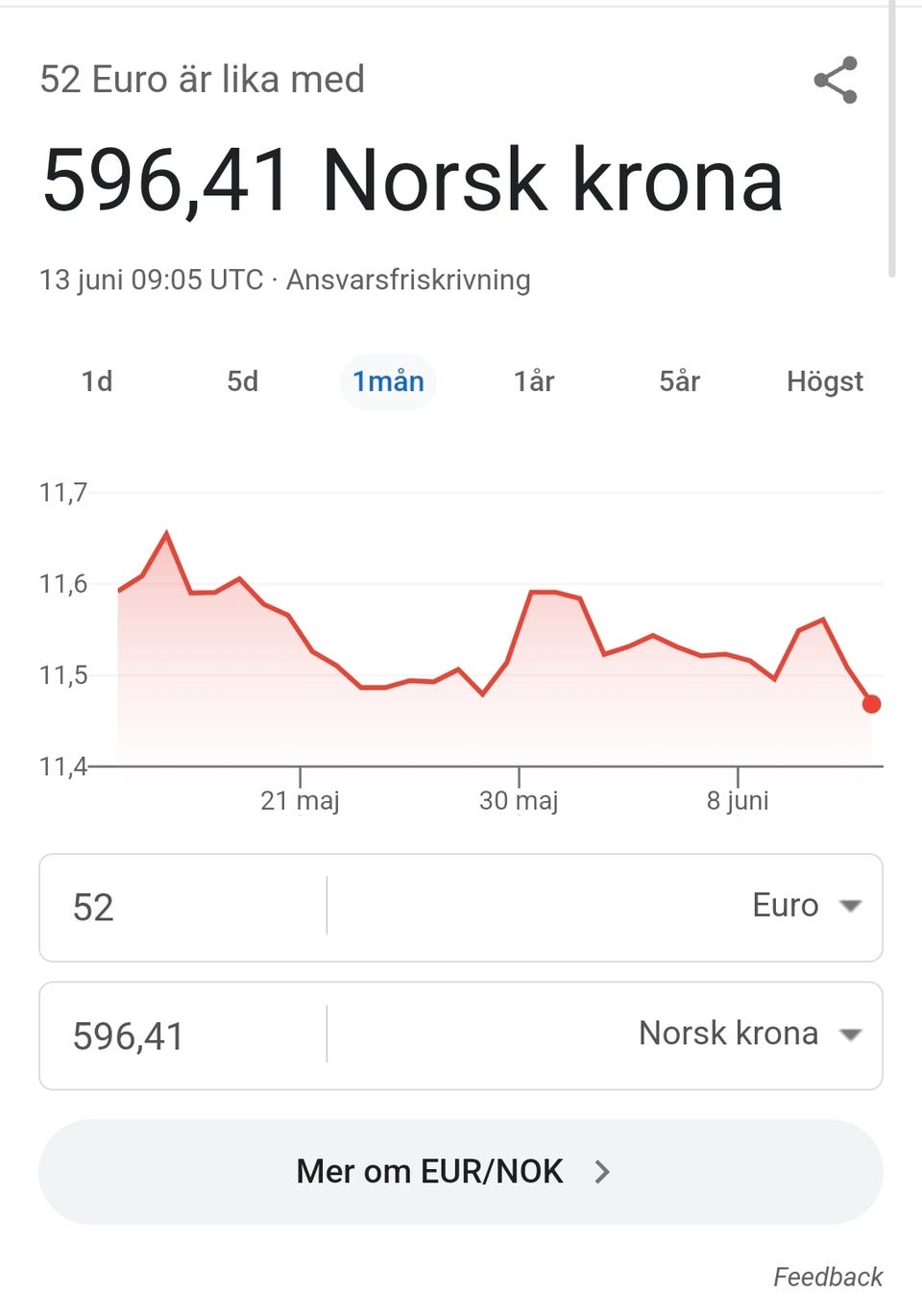This screenshot has width=922, height=1316.
Task: Click the red current-value dot on chart
Action: (871, 704)
